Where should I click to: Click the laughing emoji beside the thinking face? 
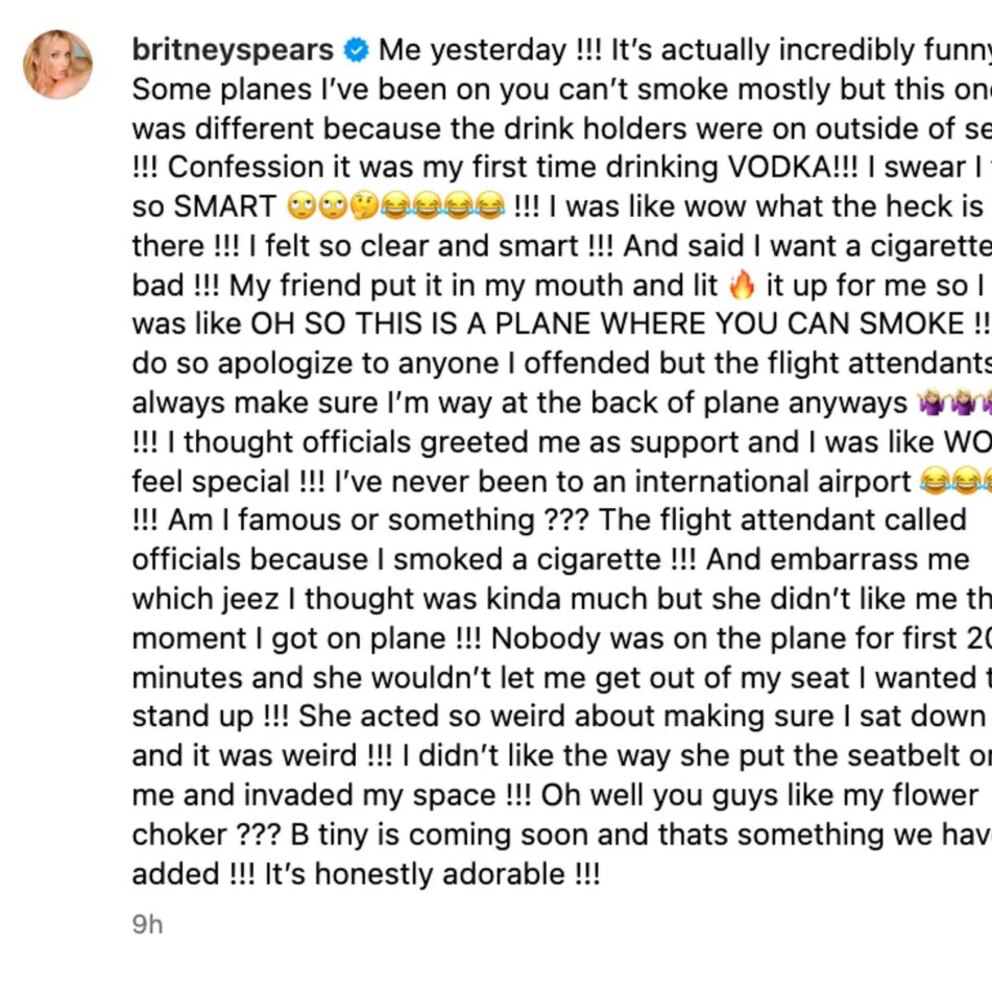click(393, 207)
